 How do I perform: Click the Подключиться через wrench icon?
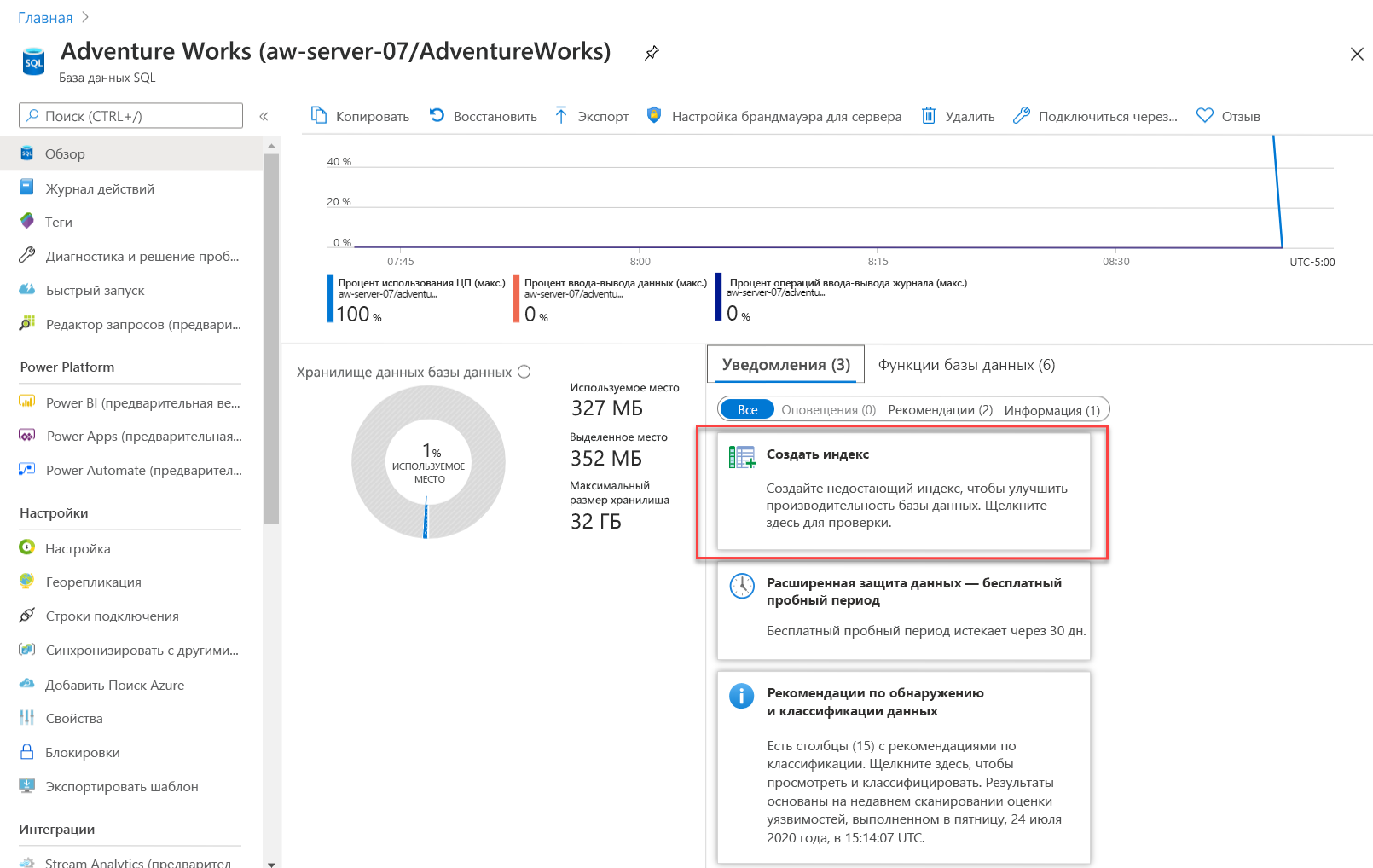(1021, 115)
